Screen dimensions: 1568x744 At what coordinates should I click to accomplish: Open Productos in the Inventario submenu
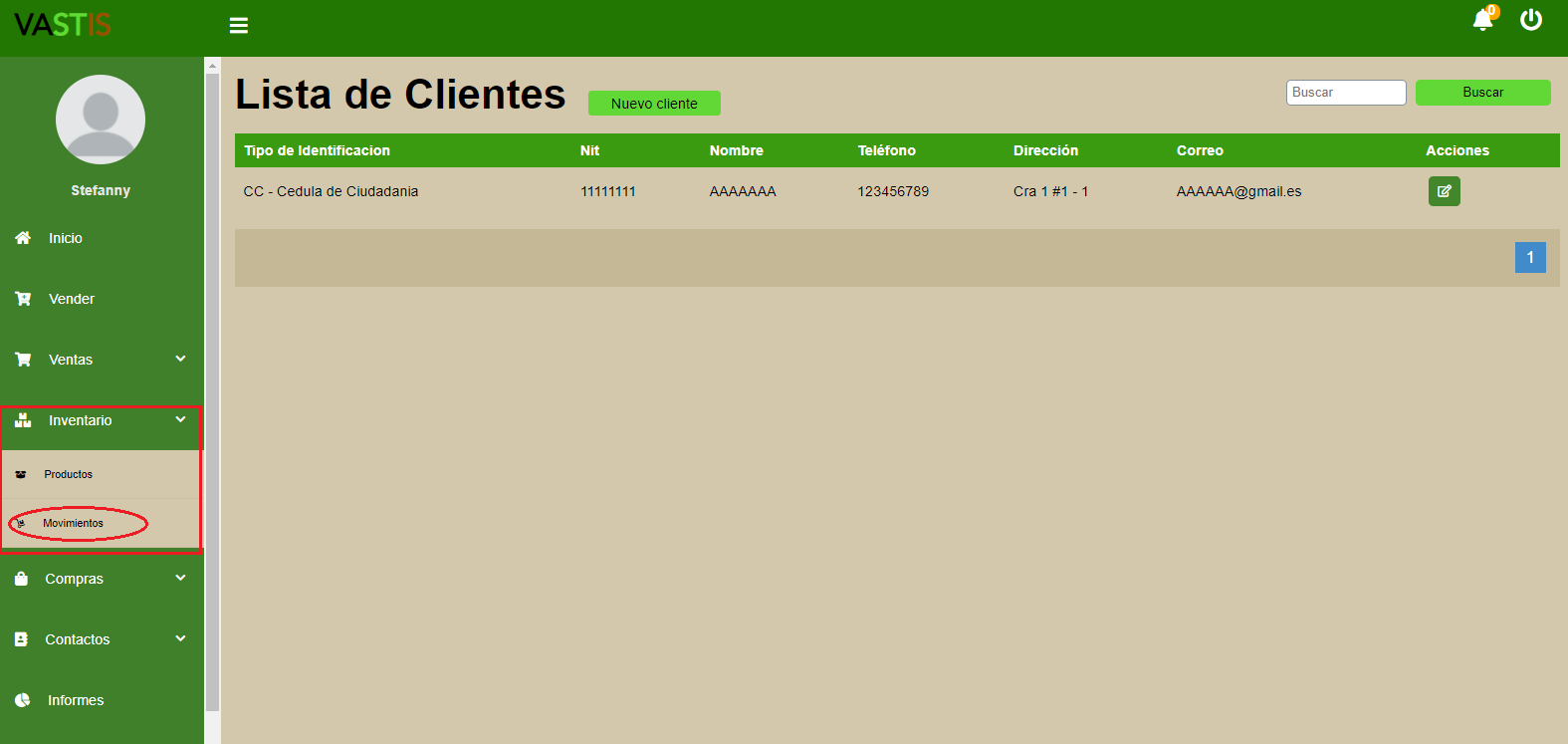pyautogui.click(x=68, y=474)
